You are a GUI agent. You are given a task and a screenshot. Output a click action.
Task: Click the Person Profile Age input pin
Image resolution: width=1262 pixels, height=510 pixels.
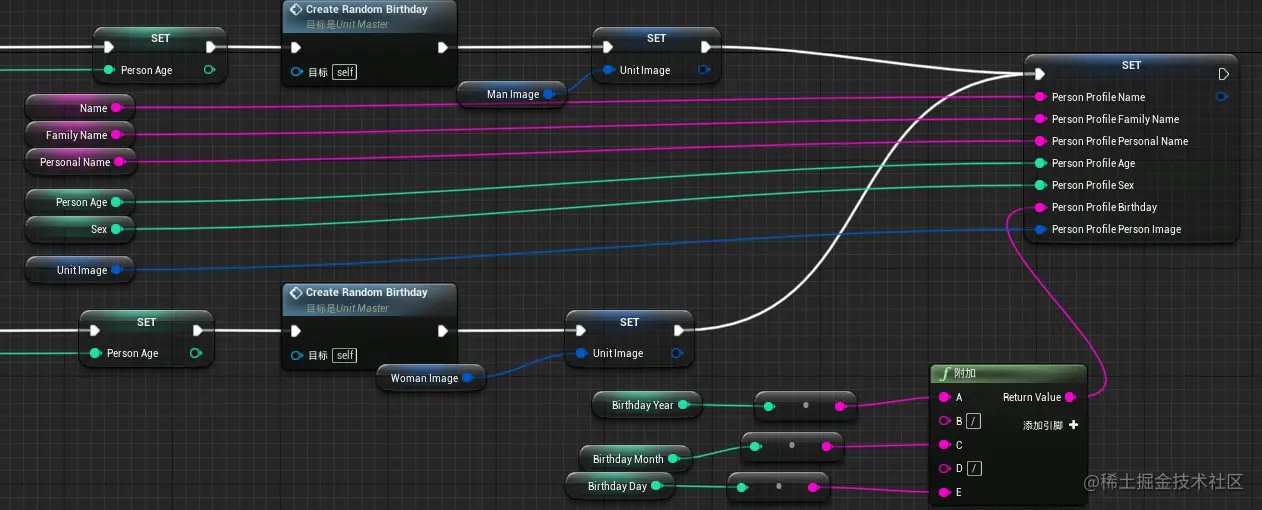point(1041,163)
